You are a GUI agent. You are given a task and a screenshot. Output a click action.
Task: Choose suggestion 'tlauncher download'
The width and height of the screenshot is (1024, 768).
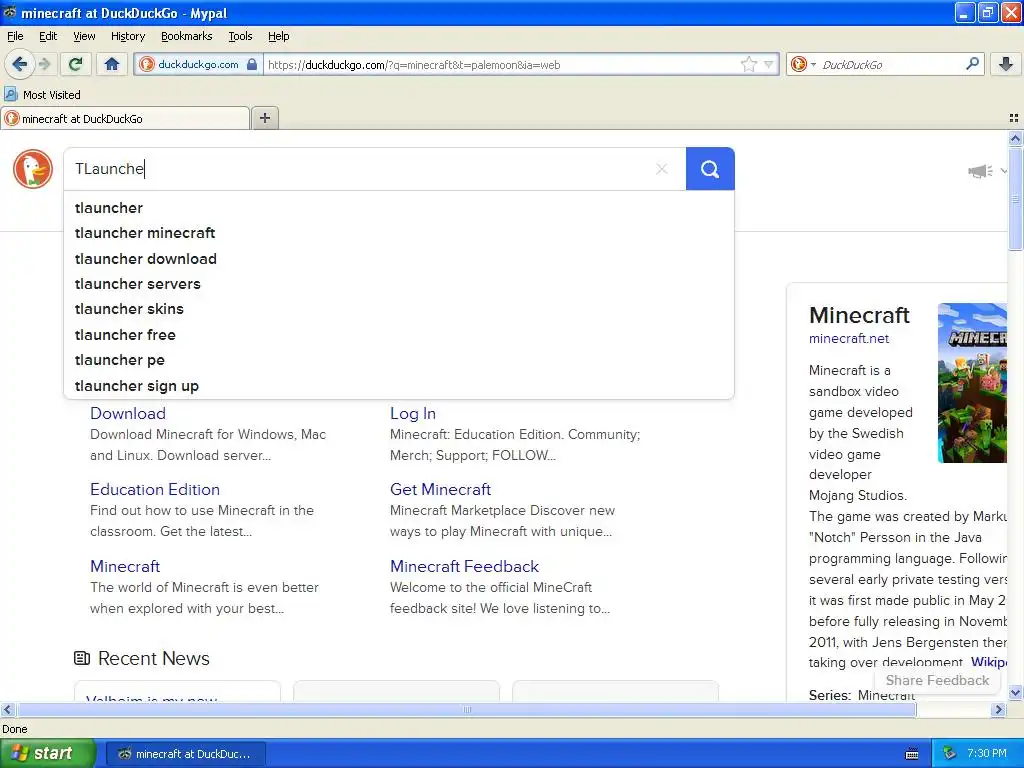399,259
